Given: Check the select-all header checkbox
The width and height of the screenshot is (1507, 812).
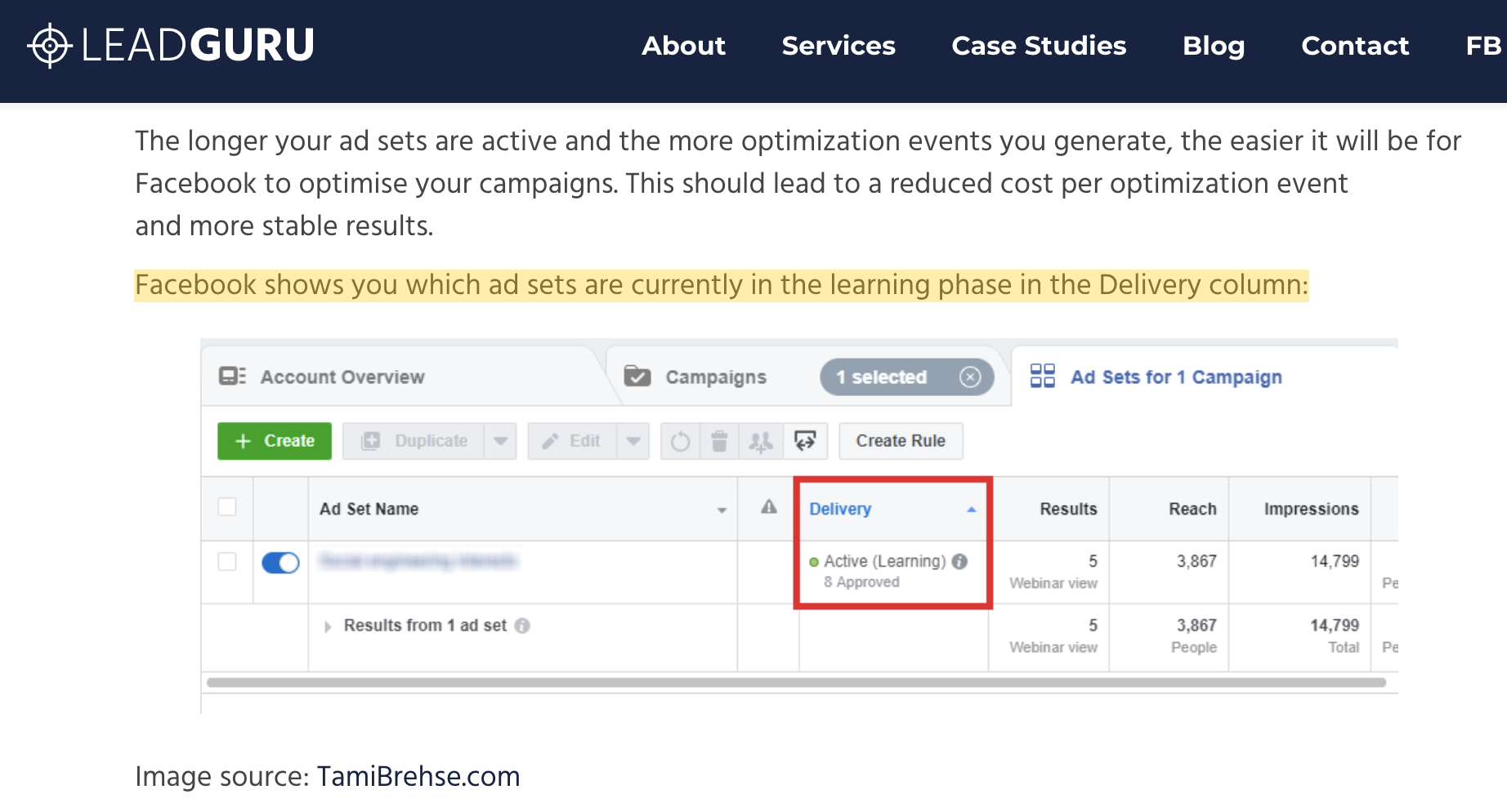Looking at the screenshot, I should click(x=226, y=508).
